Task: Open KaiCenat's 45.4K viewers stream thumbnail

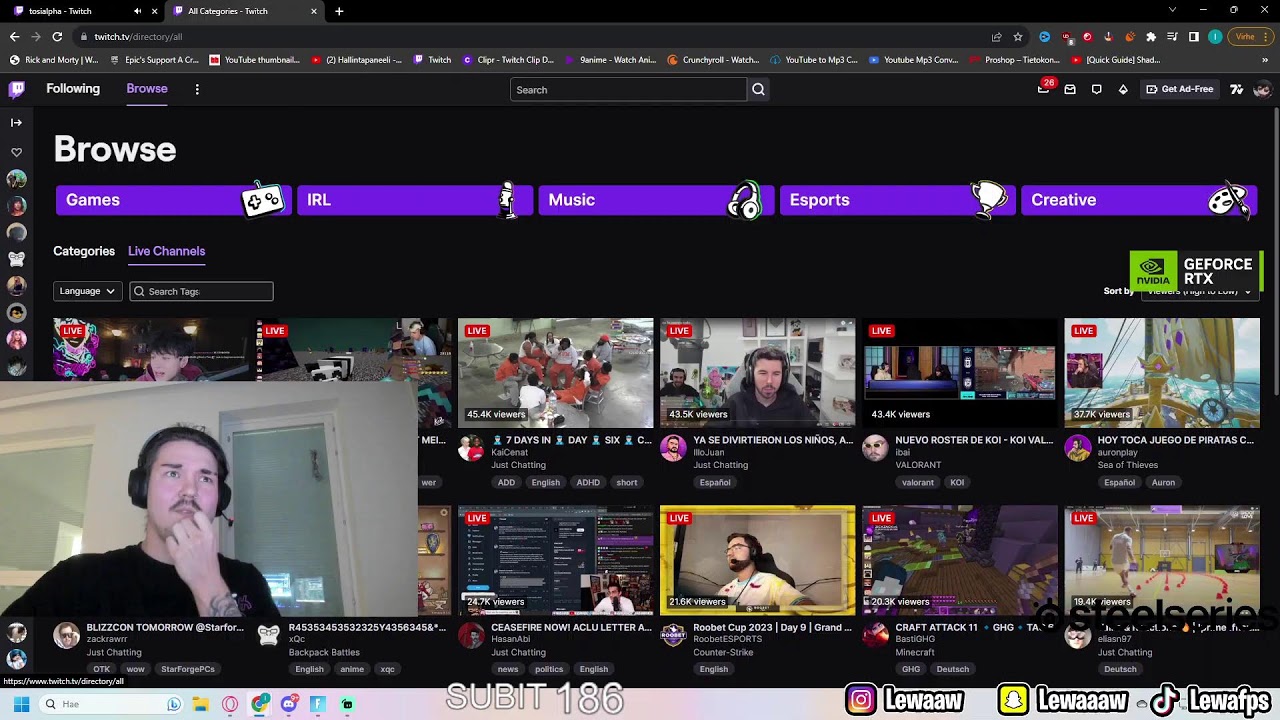Action: tap(556, 373)
